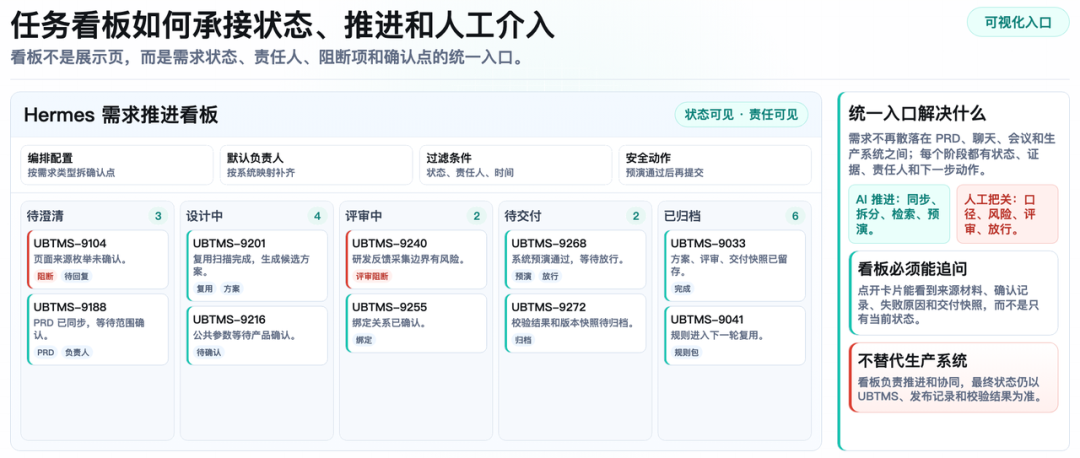Click the 复用 tag on UBTMS-9201

tap(205, 289)
